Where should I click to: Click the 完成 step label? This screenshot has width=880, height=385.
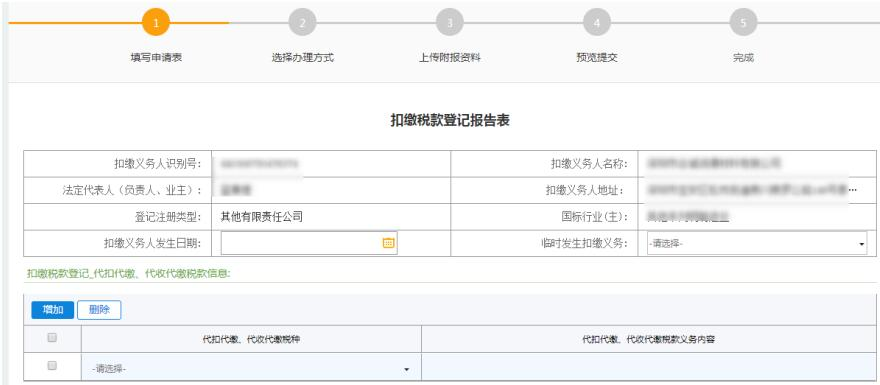pyautogui.click(x=743, y=58)
